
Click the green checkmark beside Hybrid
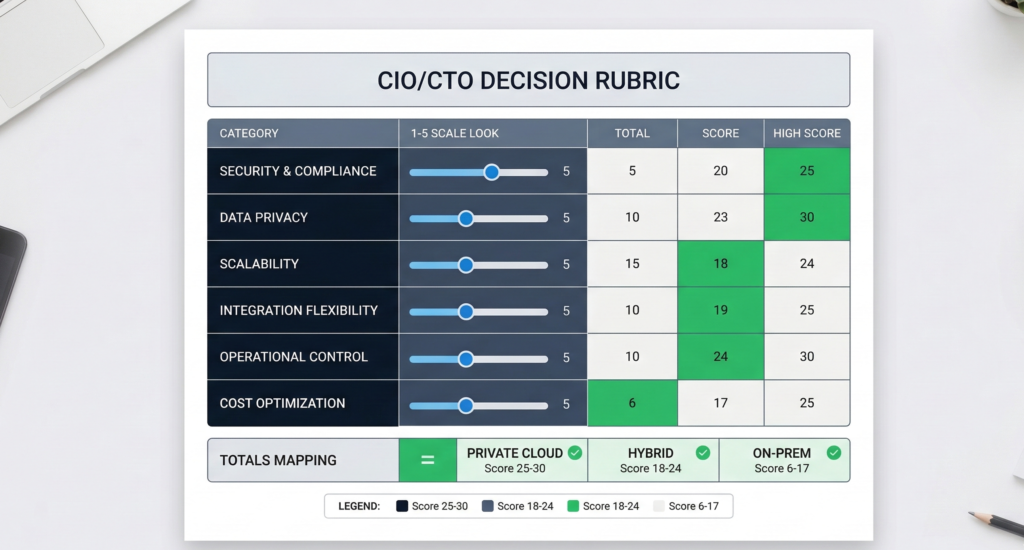coord(703,453)
